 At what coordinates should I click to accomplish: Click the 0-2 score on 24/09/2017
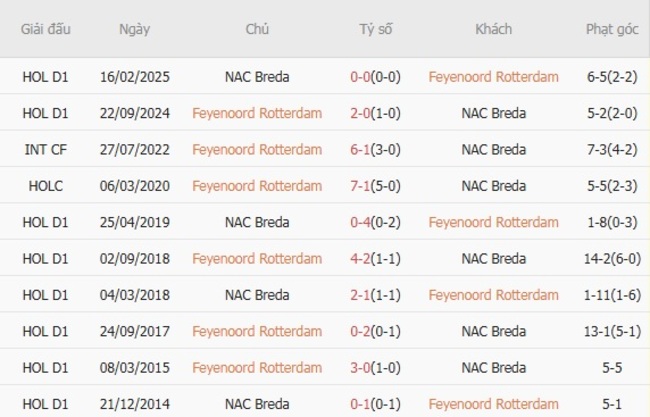tap(362, 331)
